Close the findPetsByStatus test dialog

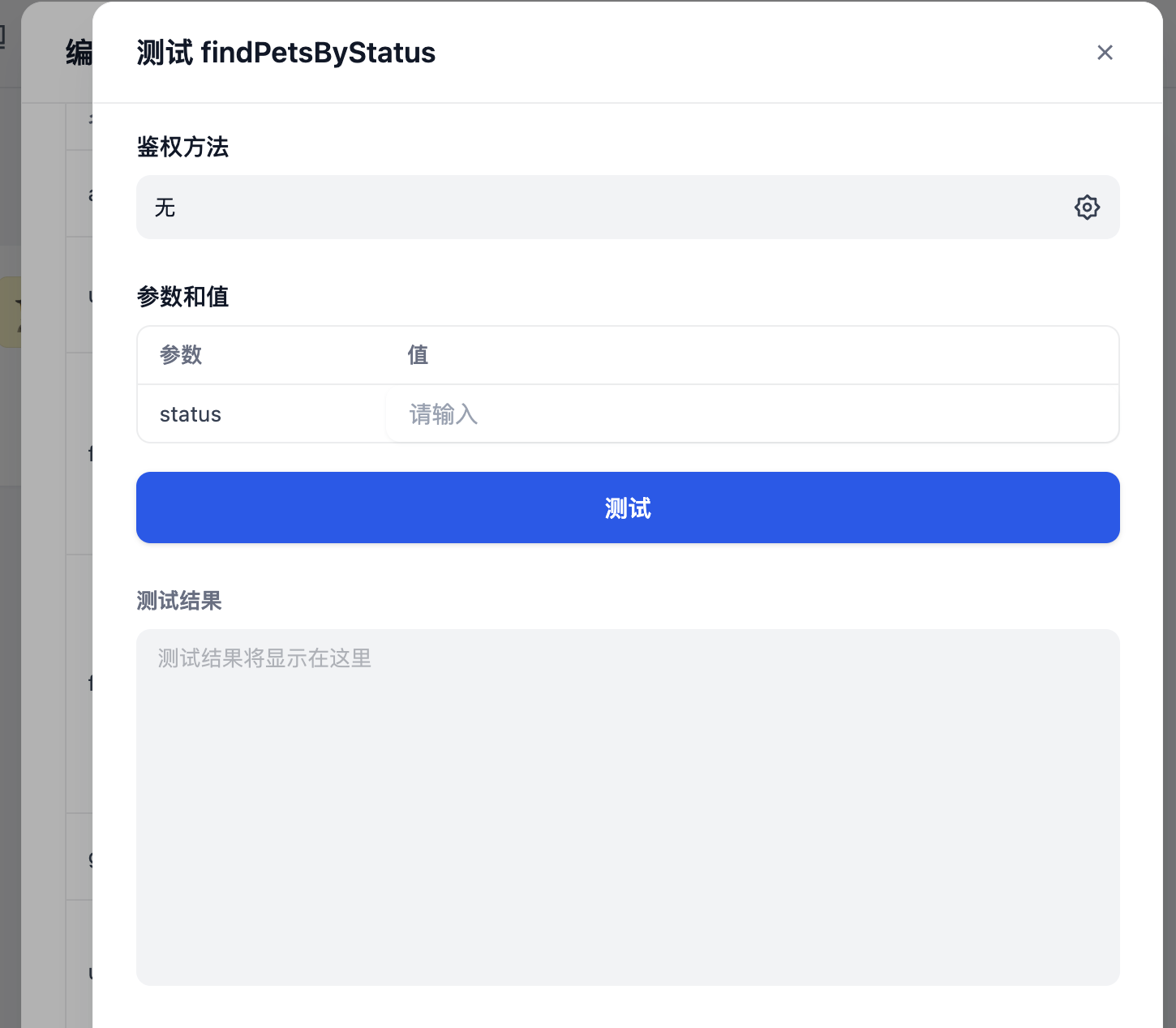1105,53
